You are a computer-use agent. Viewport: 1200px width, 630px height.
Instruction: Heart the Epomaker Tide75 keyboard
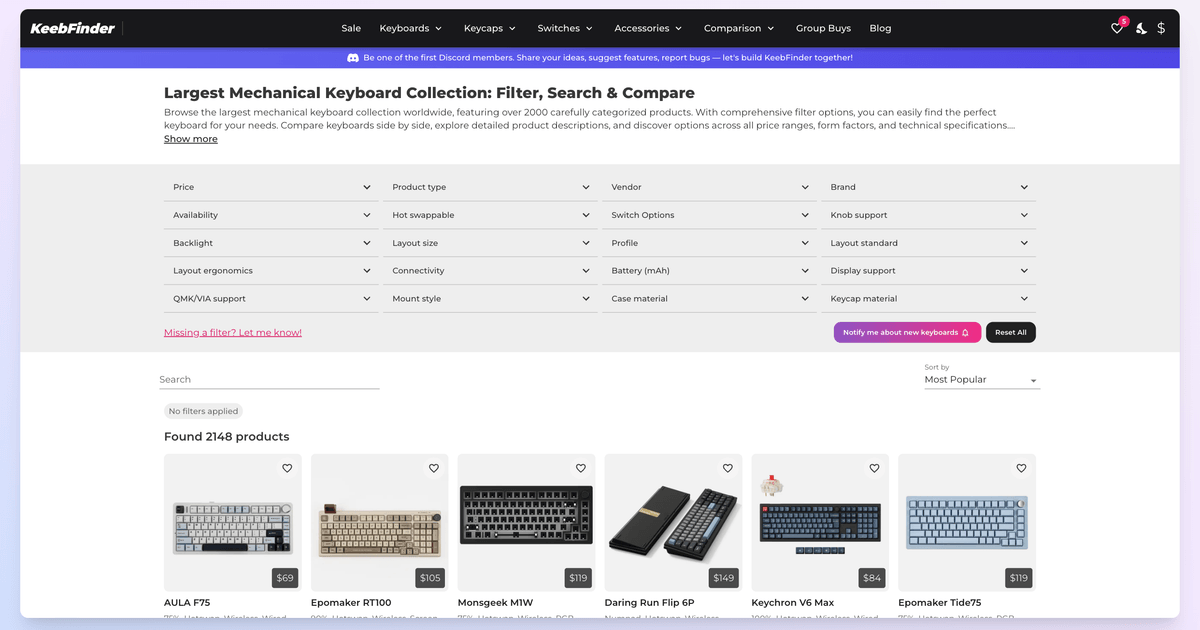coord(1021,468)
